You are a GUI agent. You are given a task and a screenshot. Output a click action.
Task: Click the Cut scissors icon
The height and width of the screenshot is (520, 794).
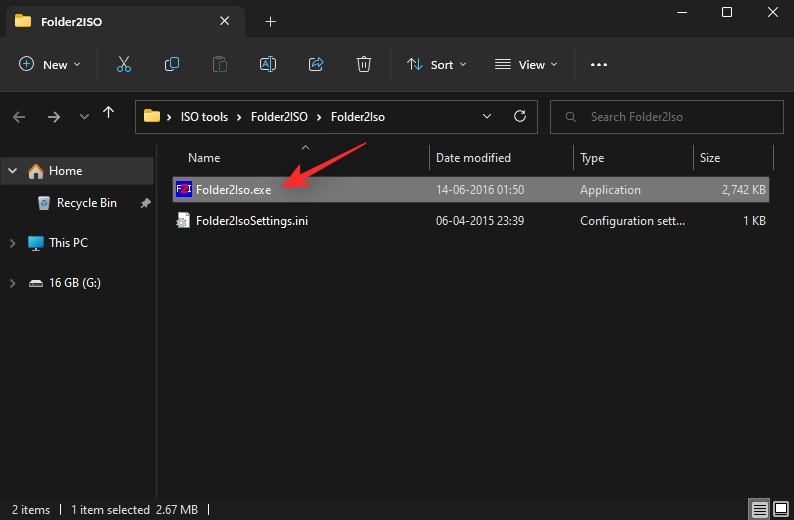click(124, 64)
